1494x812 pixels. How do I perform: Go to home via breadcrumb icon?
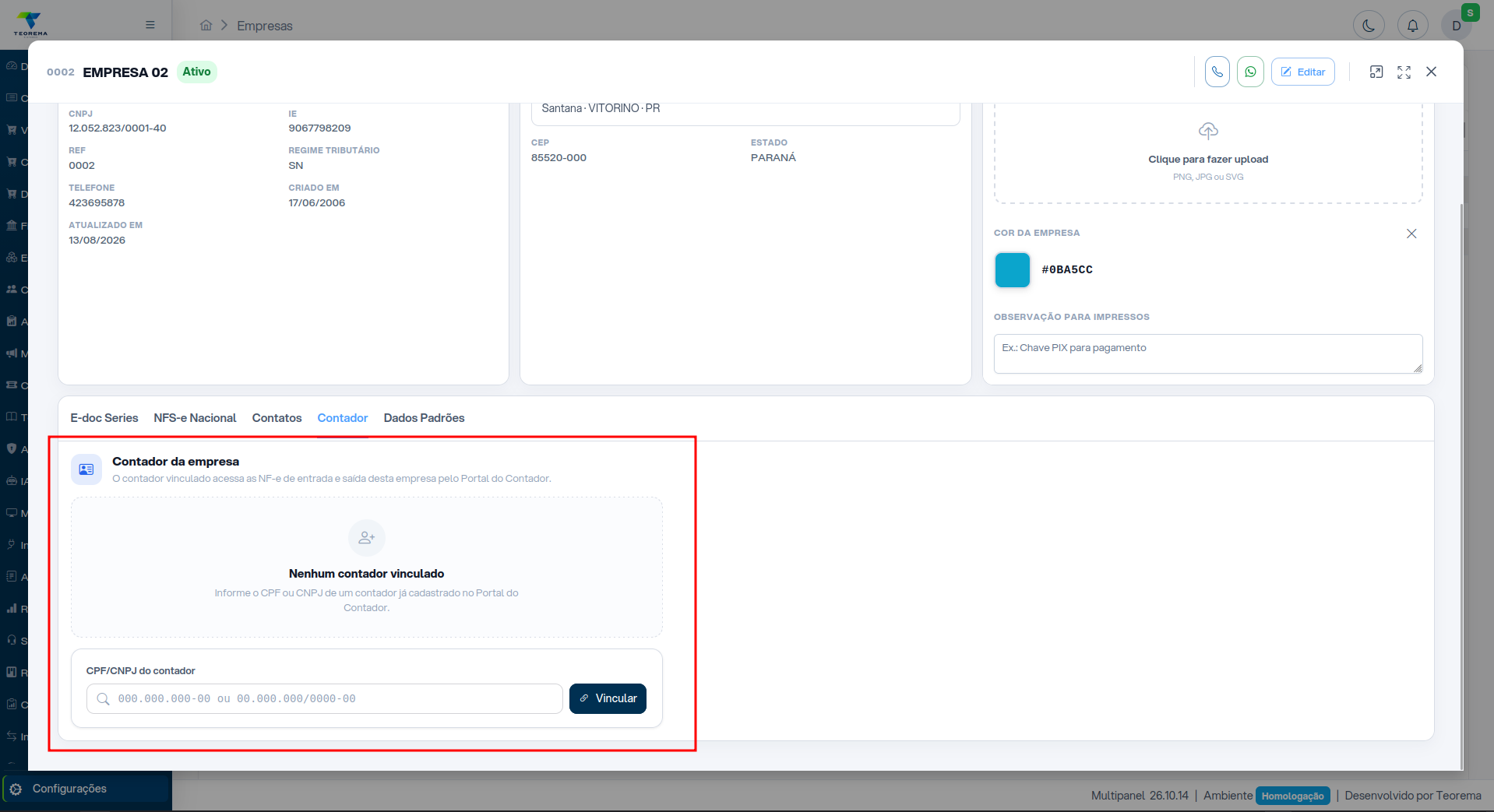[x=206, y=25]
